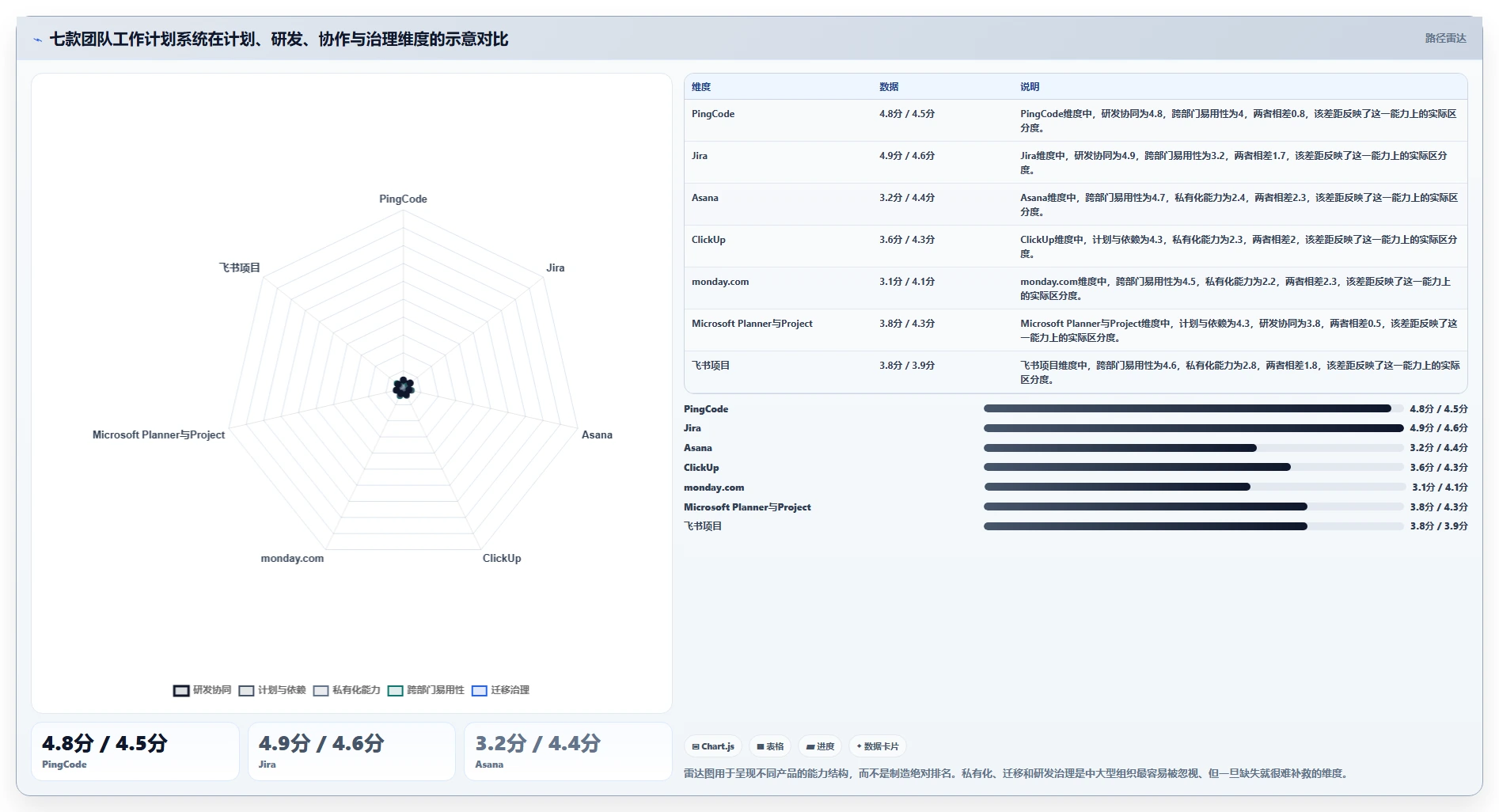Click the 飞书项目 progress bar
This screenshot has height=812, width=1499.
point(1194,526)
